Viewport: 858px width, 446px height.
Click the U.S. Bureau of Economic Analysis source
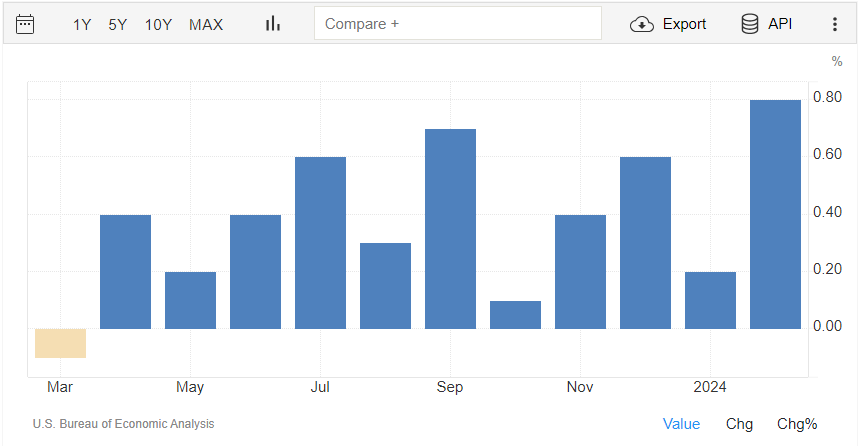click(x=124, y=424)
